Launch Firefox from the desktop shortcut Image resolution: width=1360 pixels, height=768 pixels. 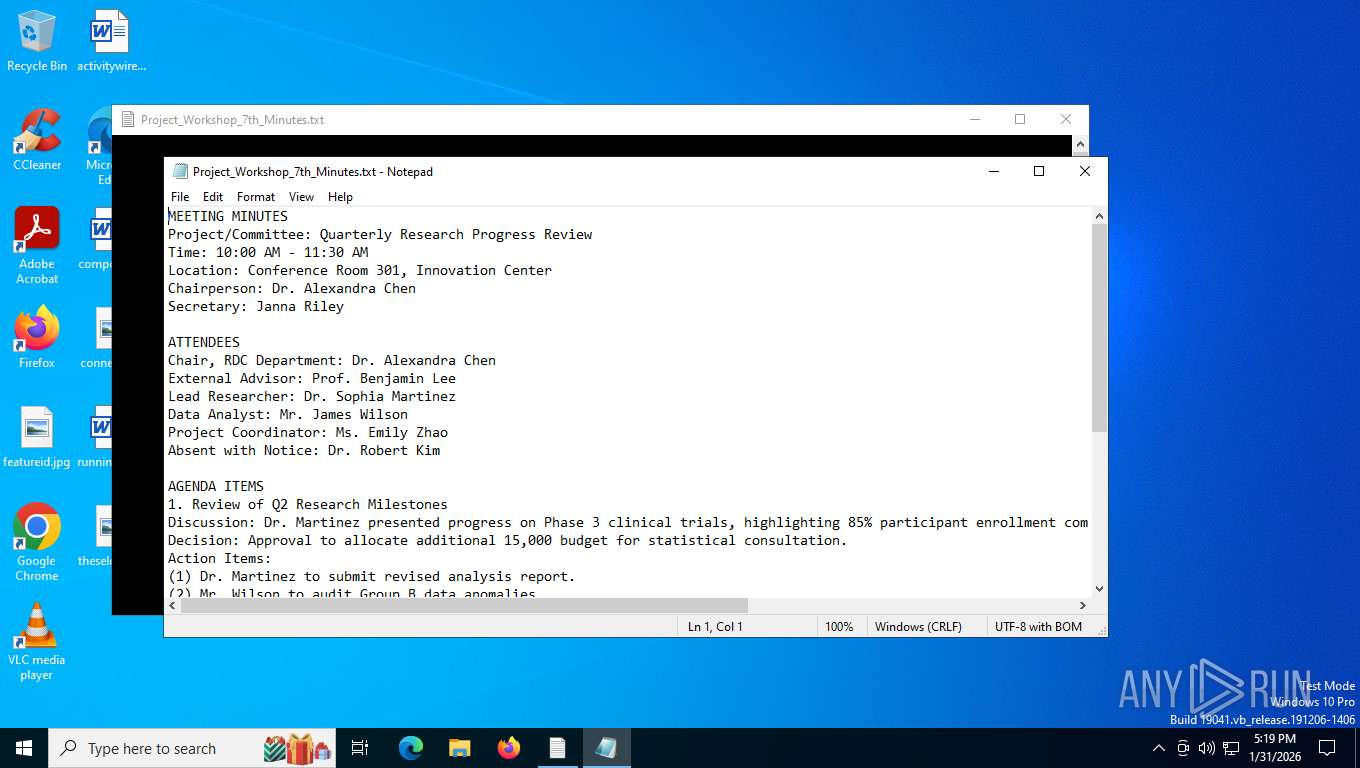[37, 338]
